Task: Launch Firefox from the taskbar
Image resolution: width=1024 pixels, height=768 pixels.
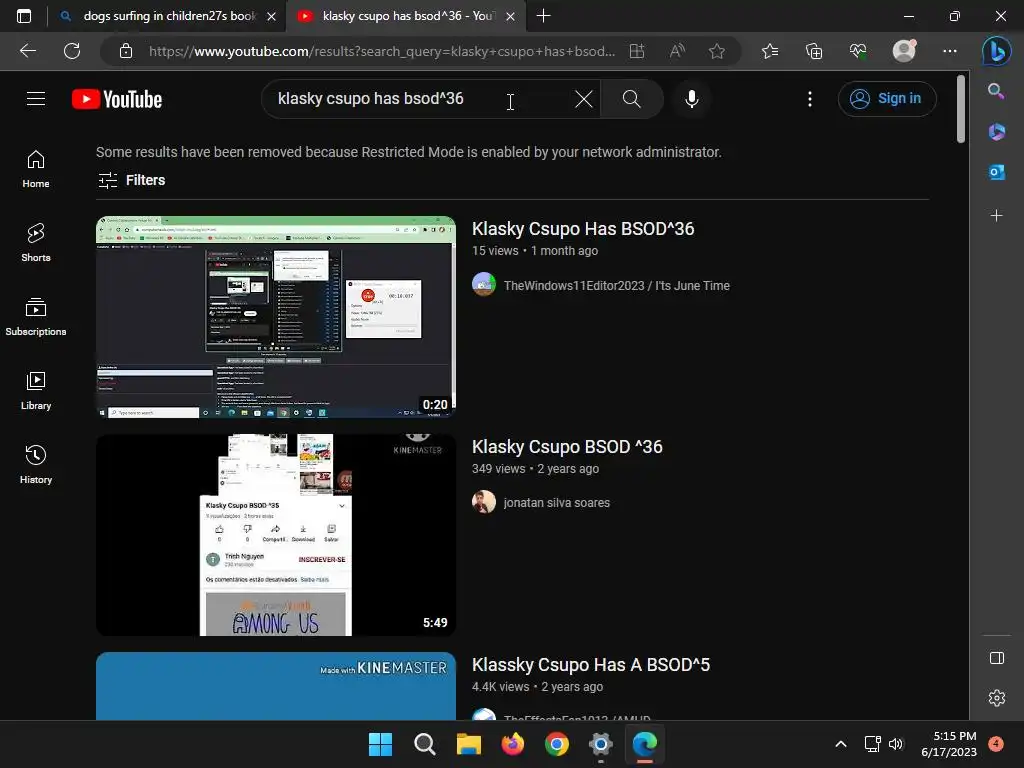Action: 513,744
